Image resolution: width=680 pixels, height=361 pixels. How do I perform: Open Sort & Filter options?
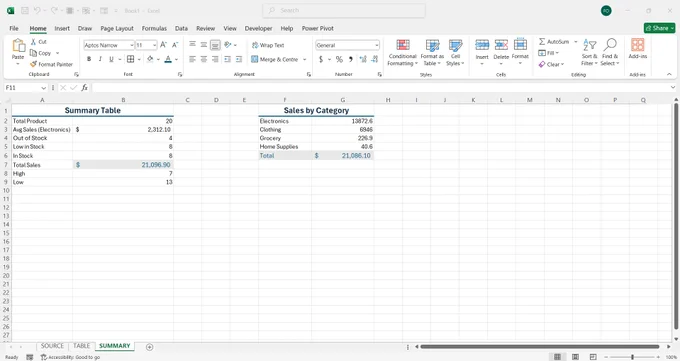589,52
